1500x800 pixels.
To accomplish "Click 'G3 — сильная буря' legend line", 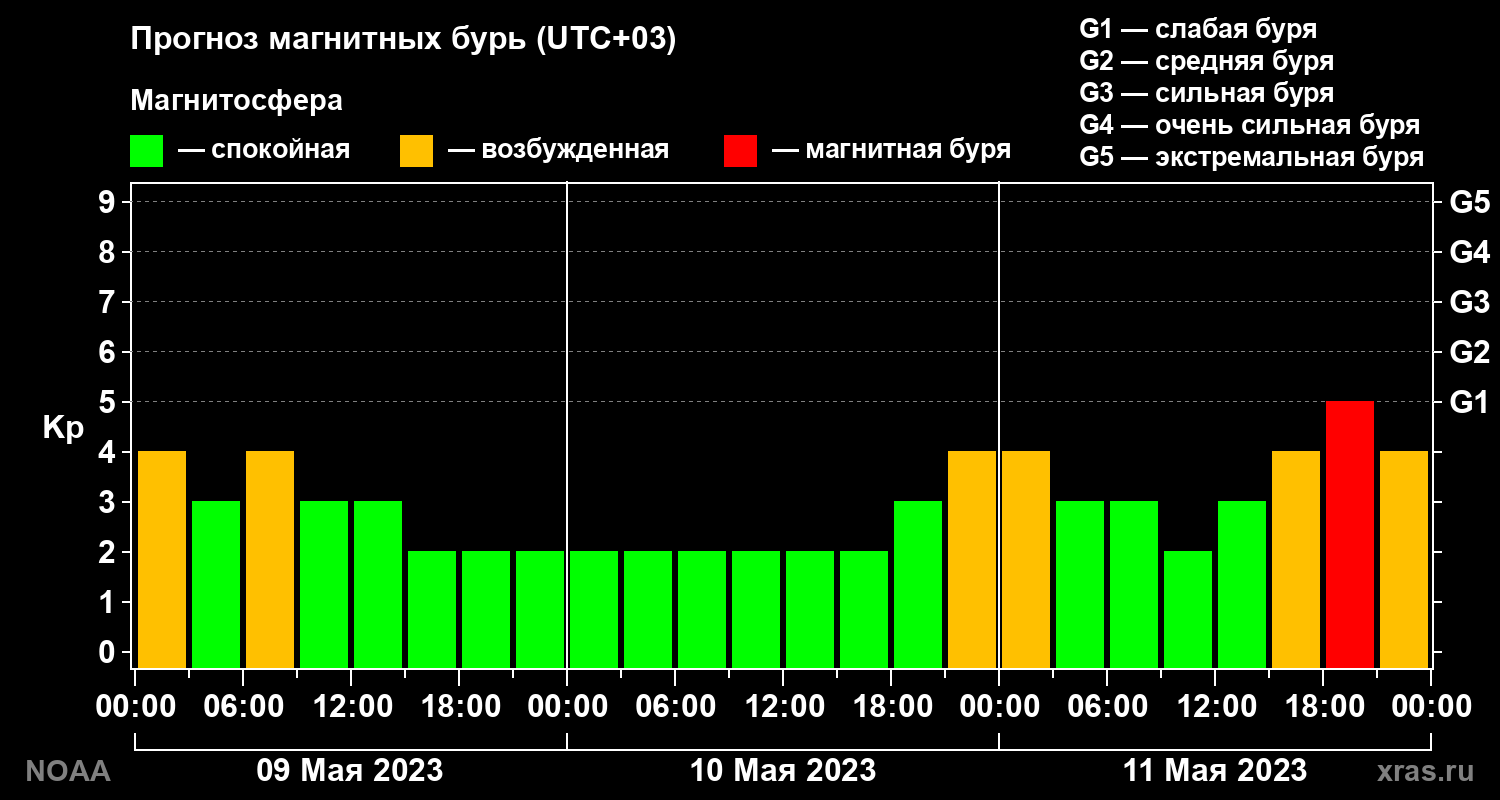I will tap(1207, 93).
